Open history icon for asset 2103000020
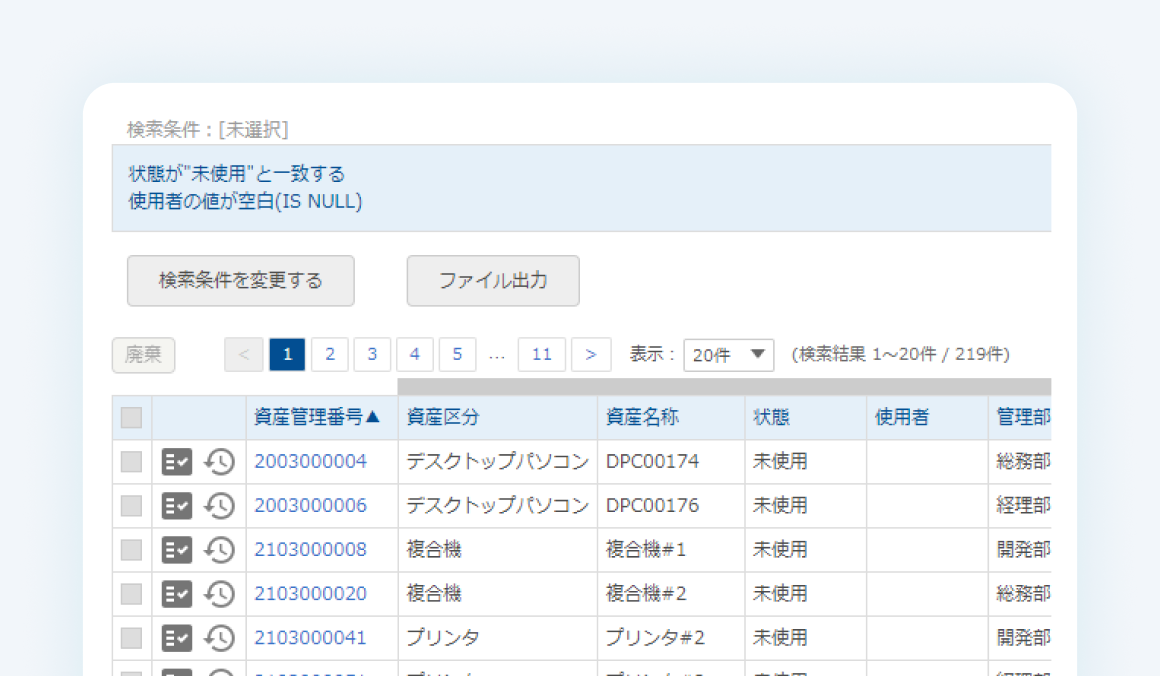This screenshot has height=676, width=1160. point(220,594)
